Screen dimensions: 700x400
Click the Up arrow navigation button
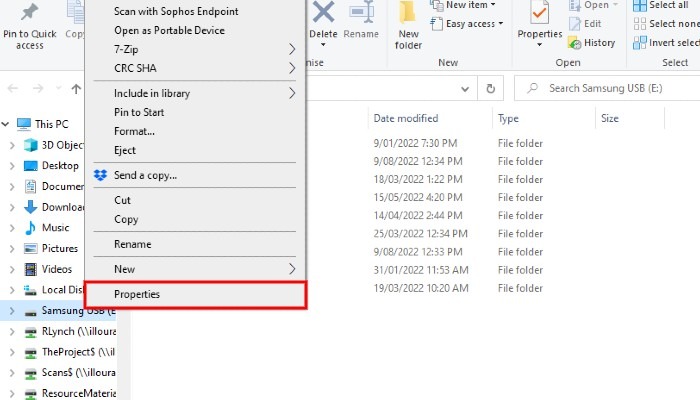pos(76,89)
